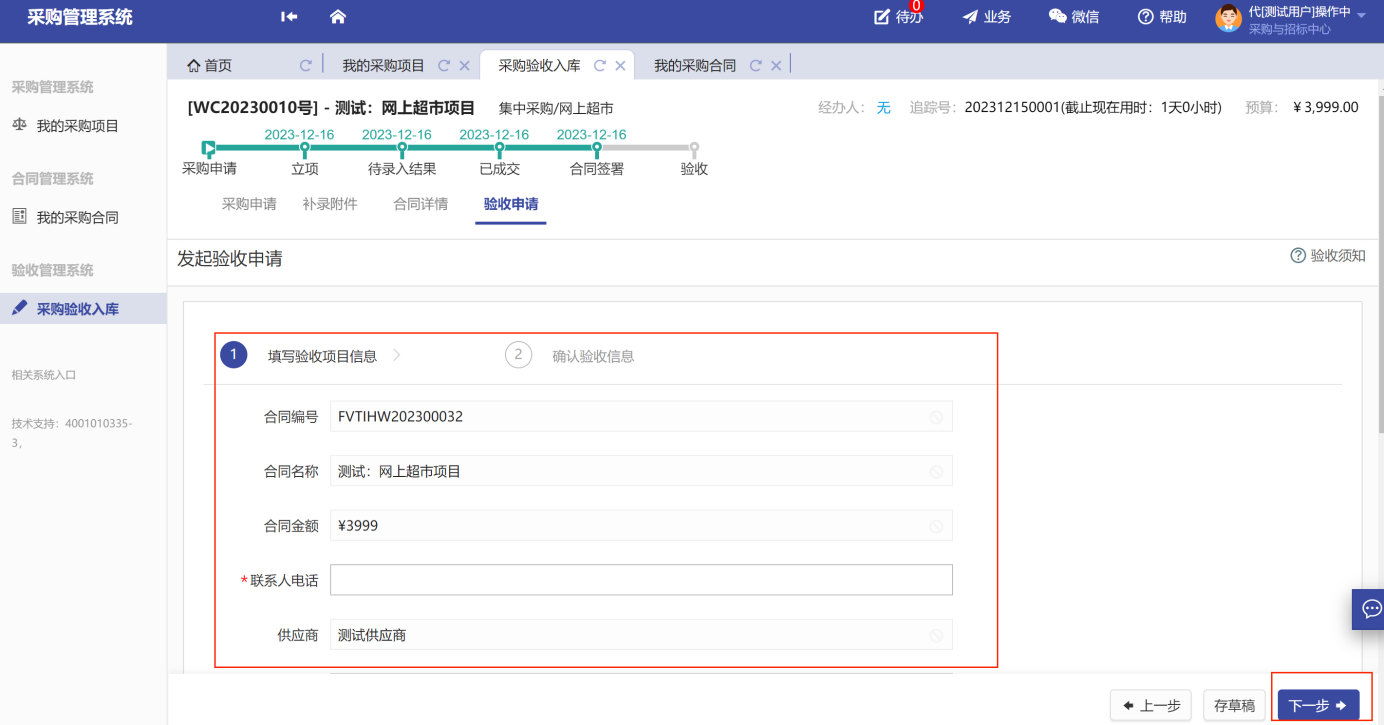Open the 验收须知 help link
This screenshot has height=725, width=1384.
click(x=1328, y=256)
